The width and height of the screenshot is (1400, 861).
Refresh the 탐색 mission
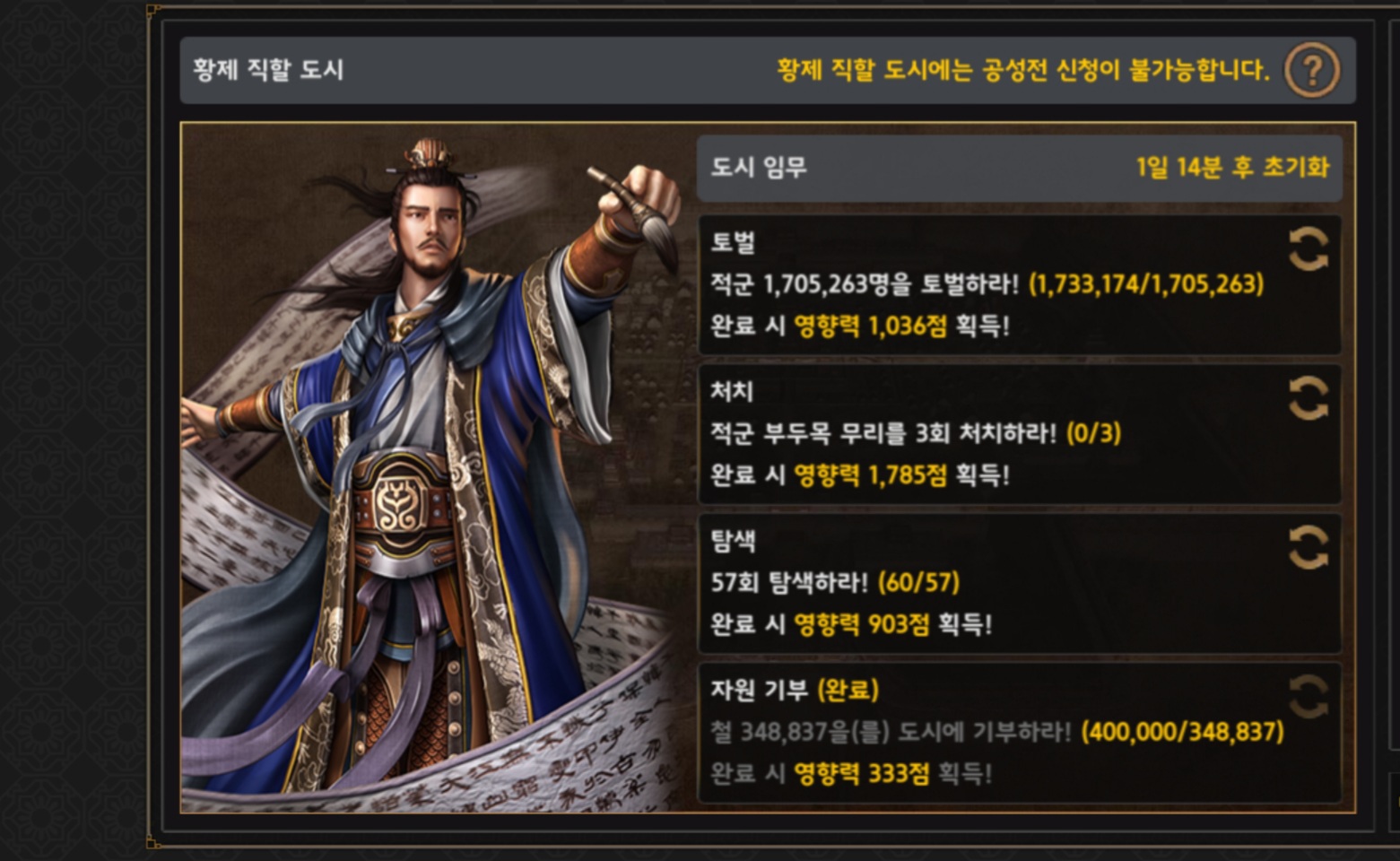(1309, 546)
